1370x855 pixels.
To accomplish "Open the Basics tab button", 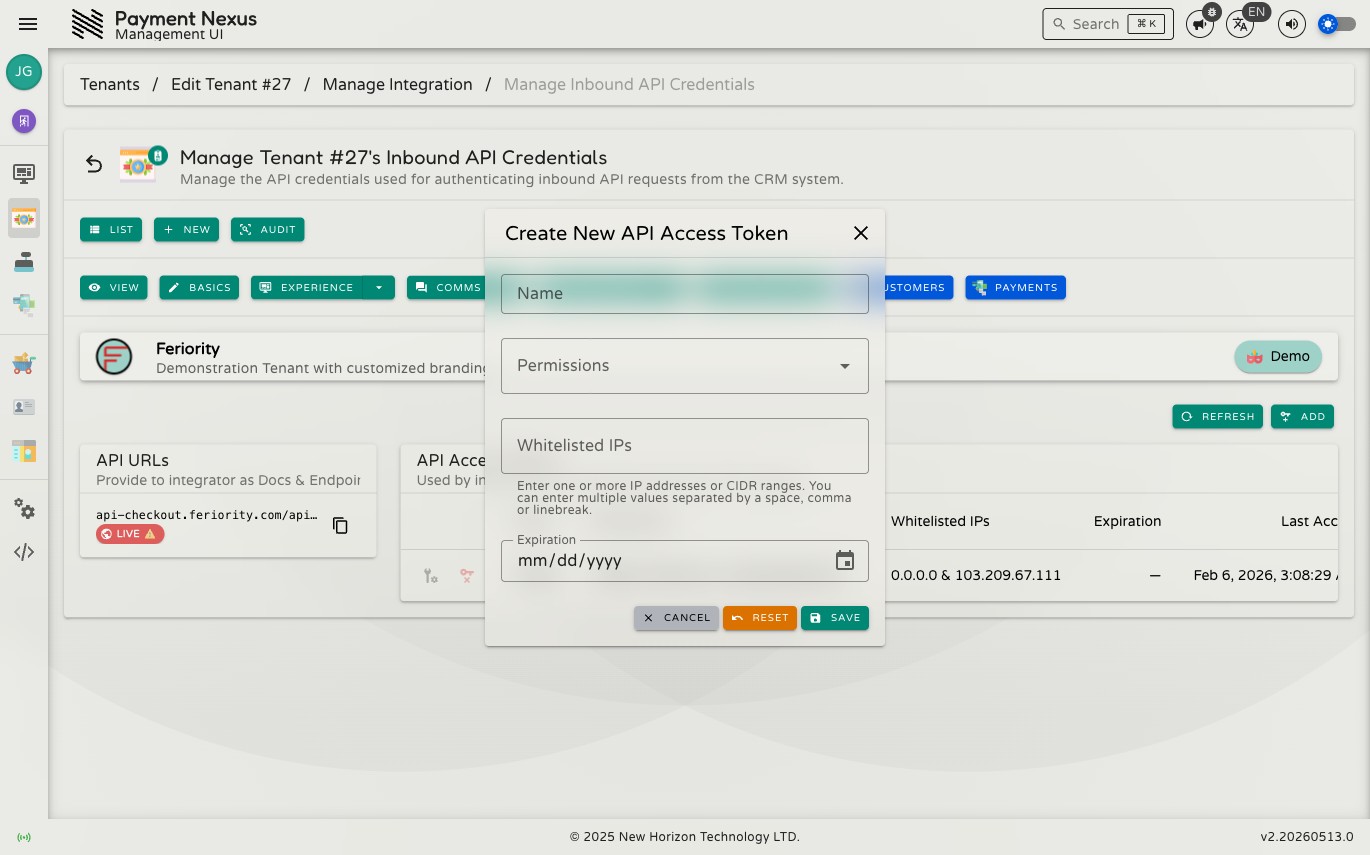I will coord(200,288).
